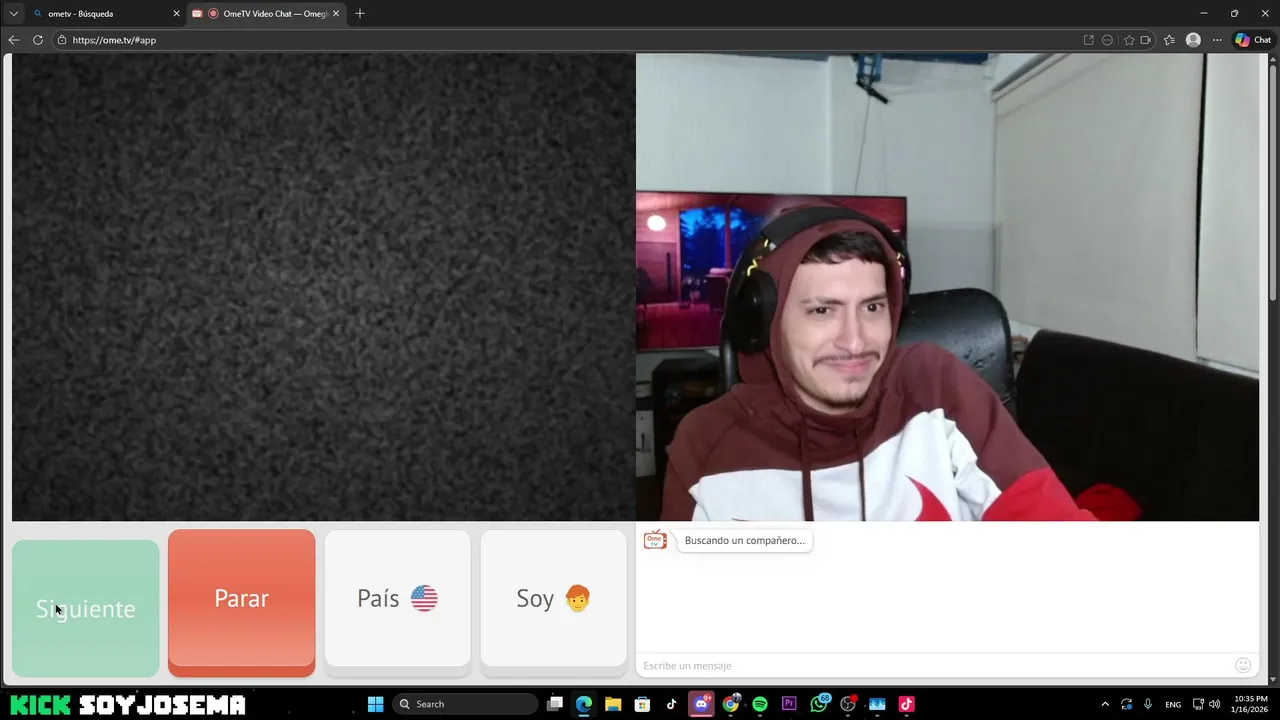
Task: Click the partner video static area
Action: [x=323, y=287]
